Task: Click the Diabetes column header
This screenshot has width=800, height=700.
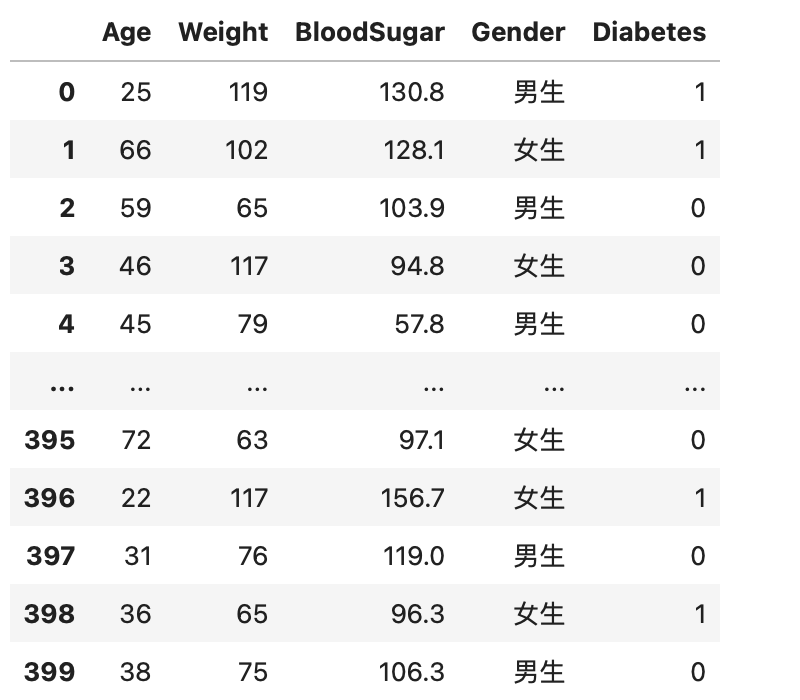Action: pyautogui.click(x=649, y=33)
